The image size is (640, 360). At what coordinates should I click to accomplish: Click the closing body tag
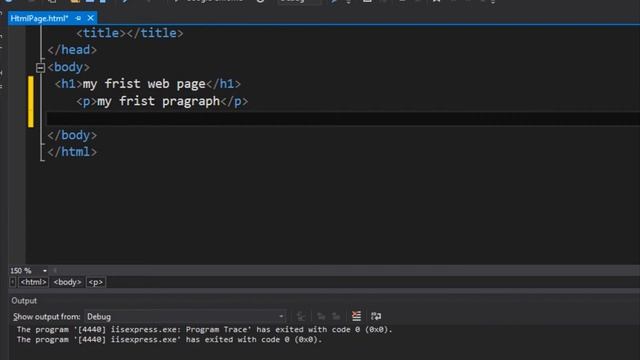[72, 135]
